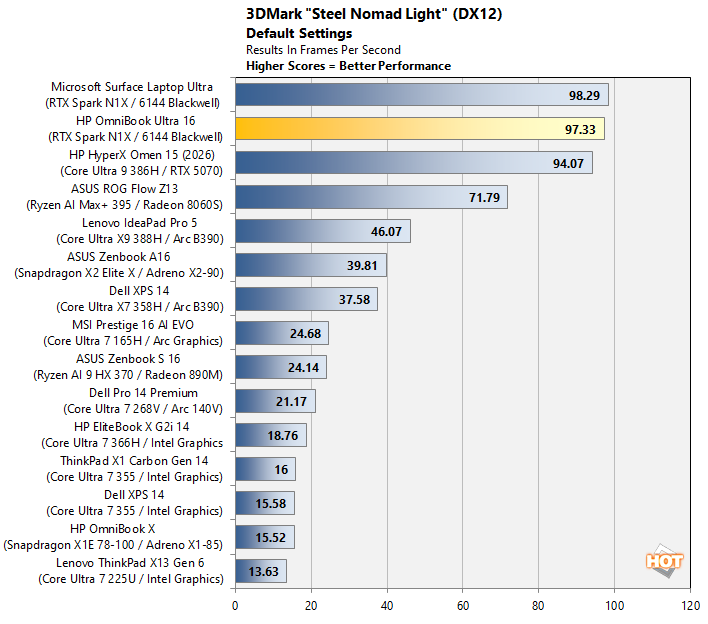Select the 15.58 score value
The height and width of the screenshot is (624, 708).
click(270, 503)
